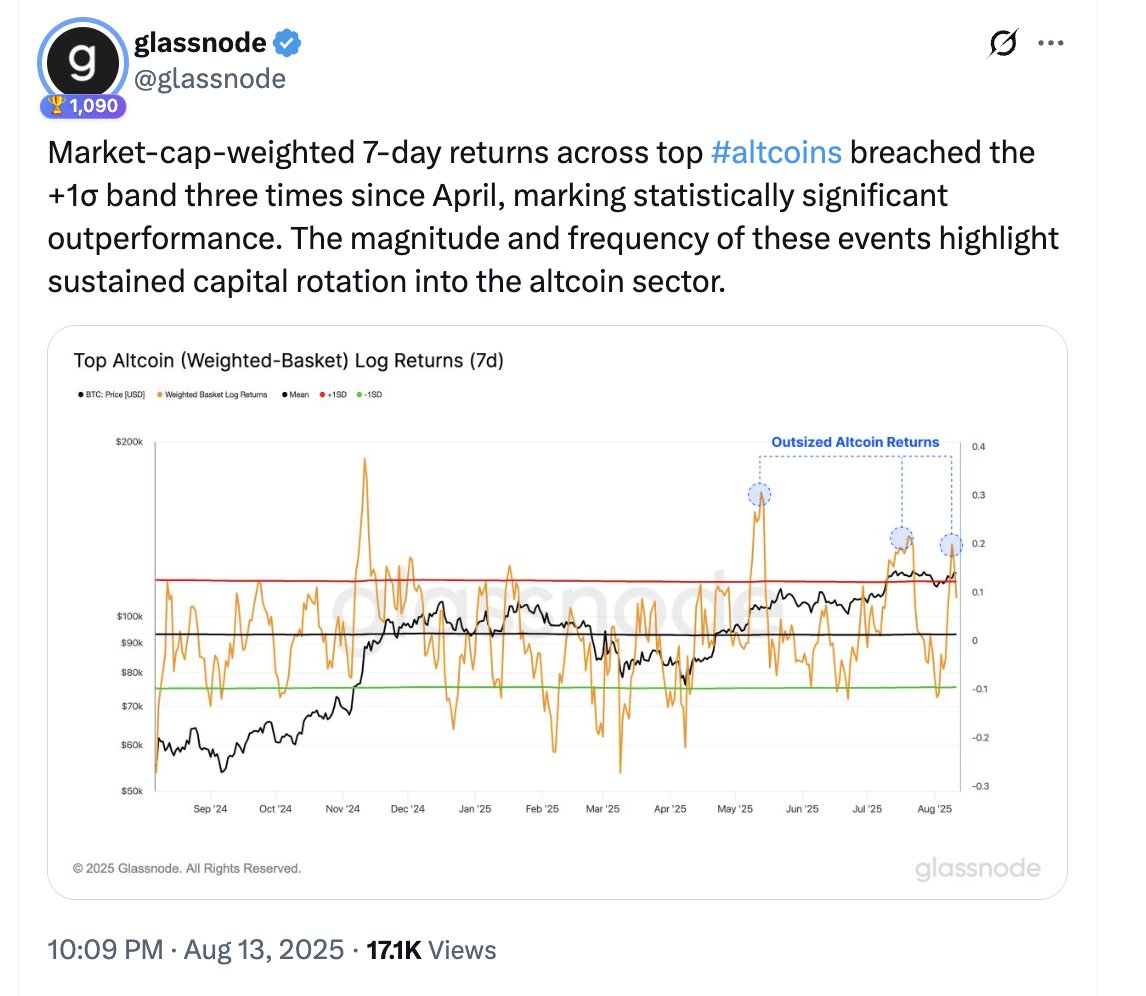1146x996 pixels.
Task: Click the May '25 highlighted peak circle
Action: coord(759,495)
